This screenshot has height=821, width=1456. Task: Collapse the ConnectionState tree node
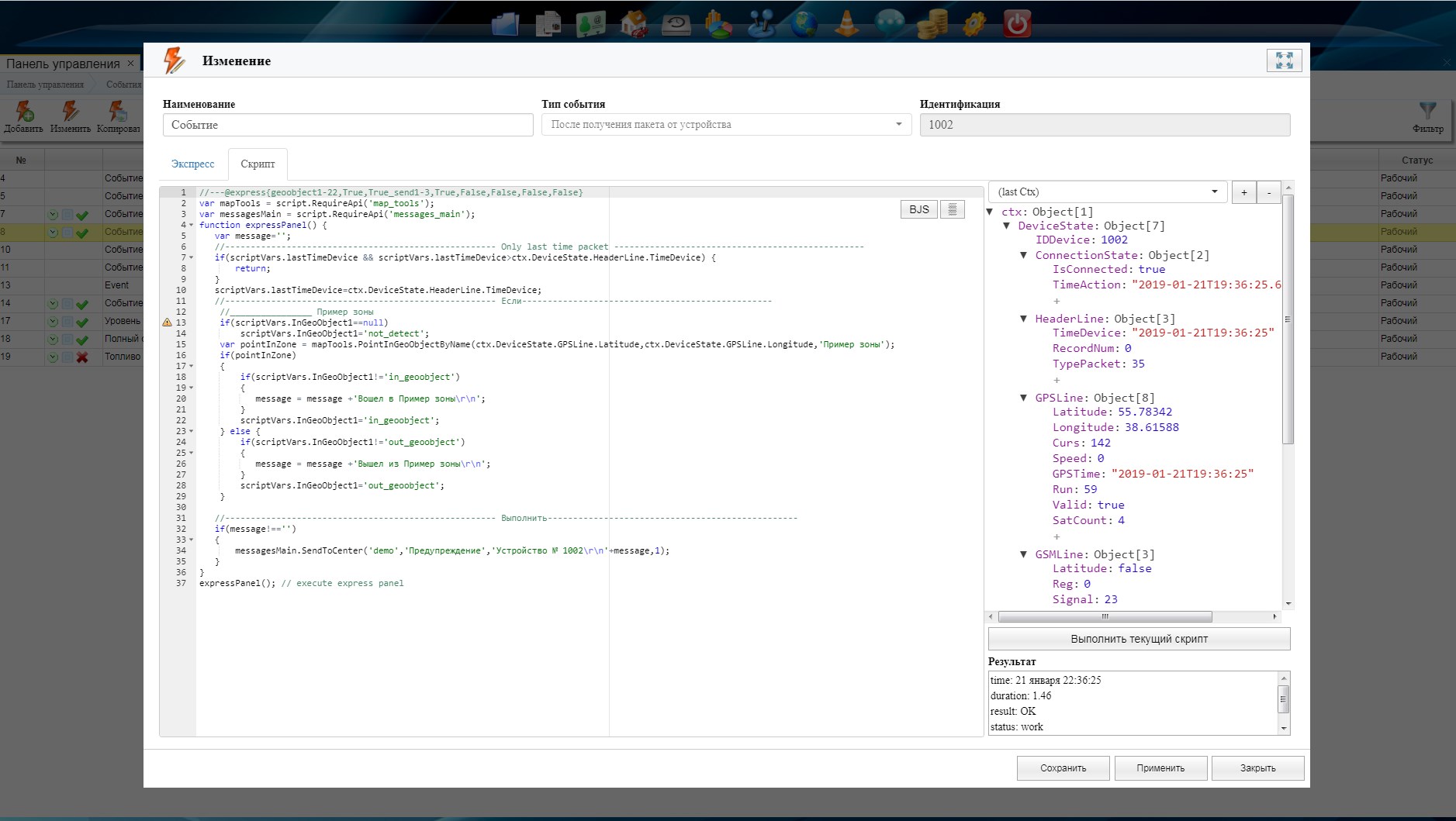click(1024, 255)
